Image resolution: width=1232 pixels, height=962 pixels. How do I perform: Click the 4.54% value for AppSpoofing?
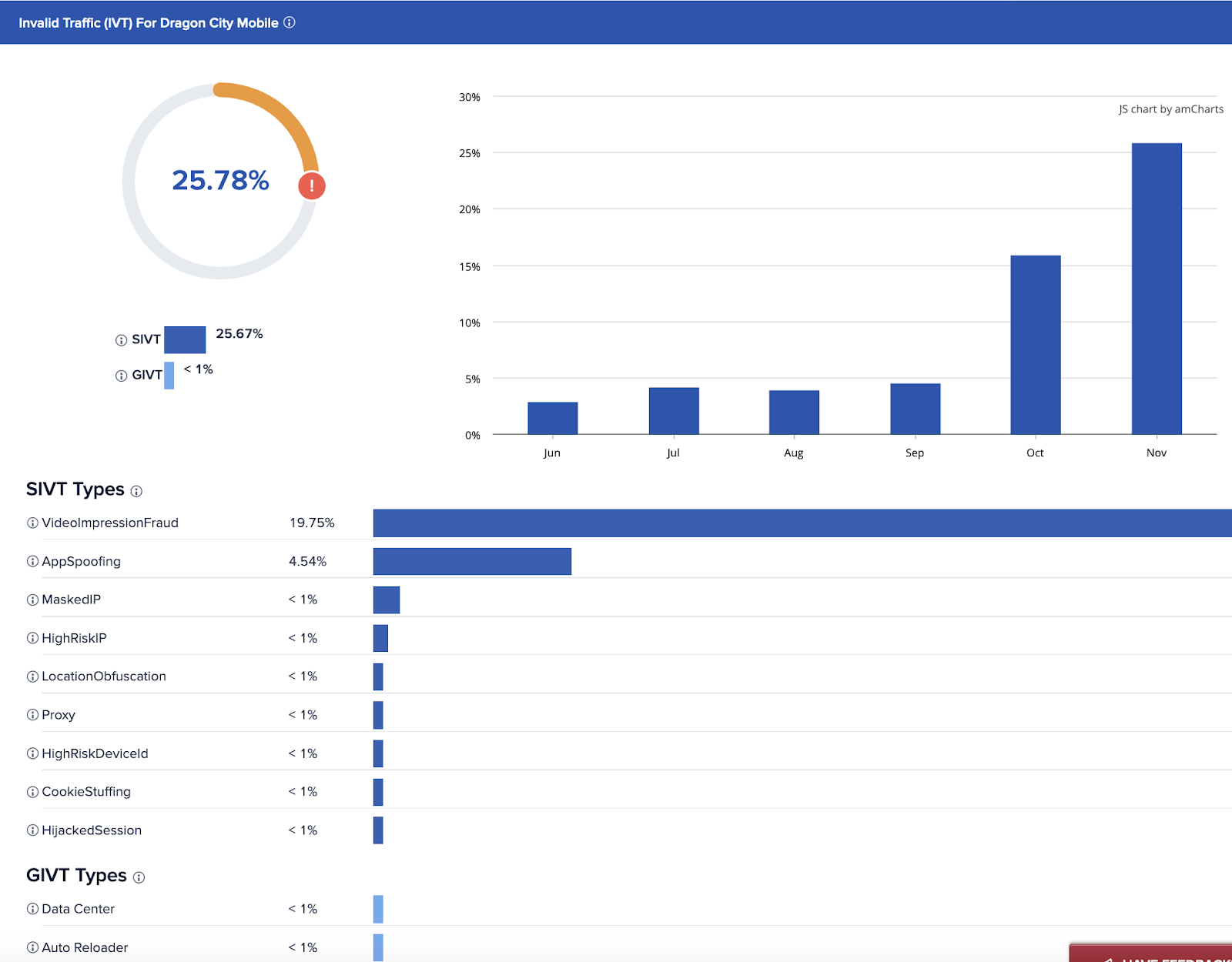click(308, 562)
